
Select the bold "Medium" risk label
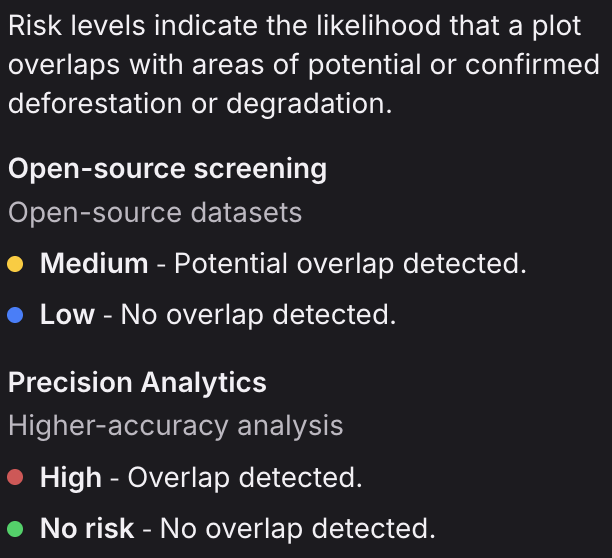point(94,264)
